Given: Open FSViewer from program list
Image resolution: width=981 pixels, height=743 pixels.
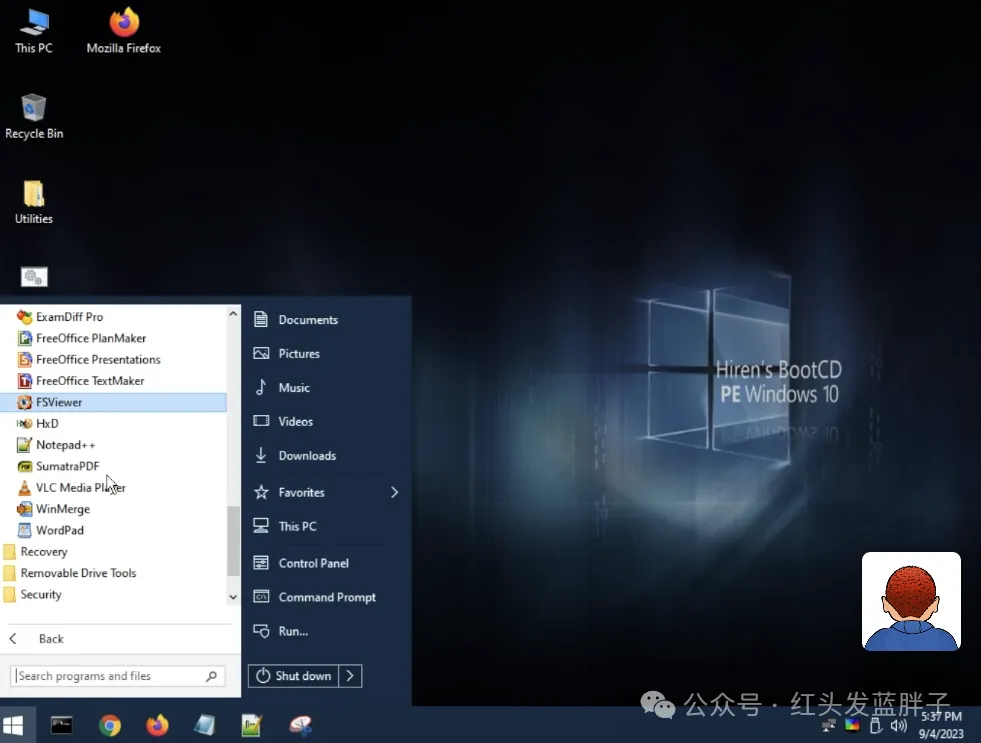Looking at the screenshot, I should click(x=113, y=402).
